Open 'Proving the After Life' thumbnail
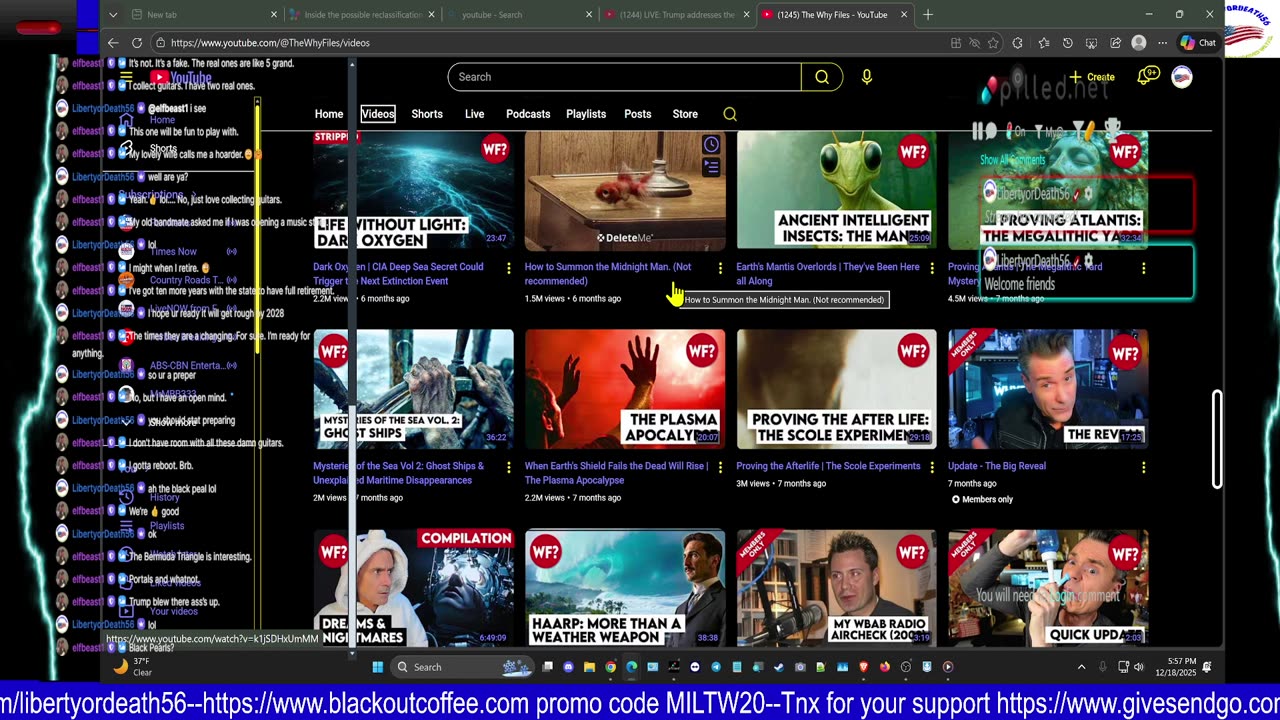The height and width of the screenshot is (720, 1280). pyautogui.click(x=837, y=389)
